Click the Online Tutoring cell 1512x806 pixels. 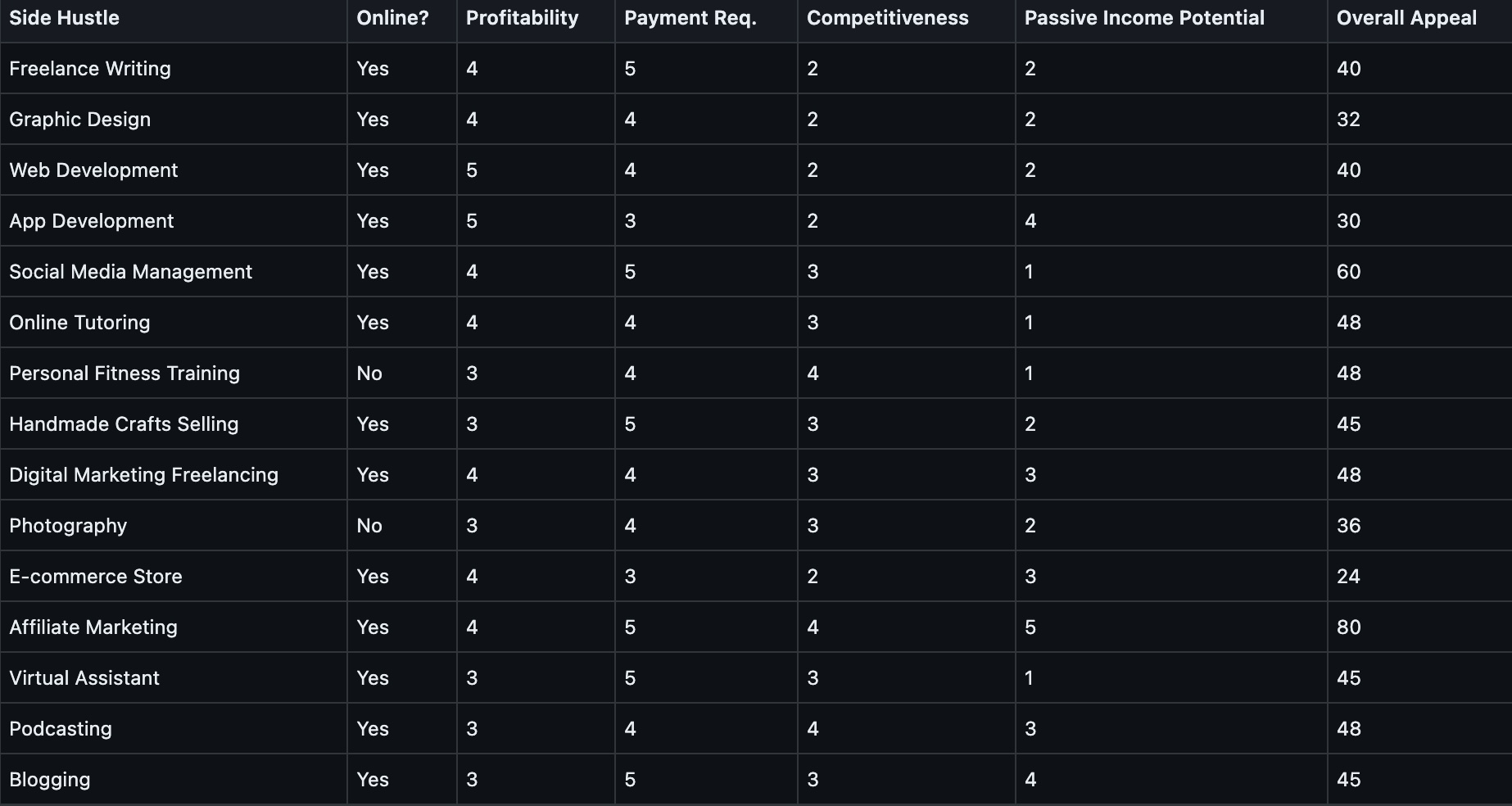tap(79, 323)
